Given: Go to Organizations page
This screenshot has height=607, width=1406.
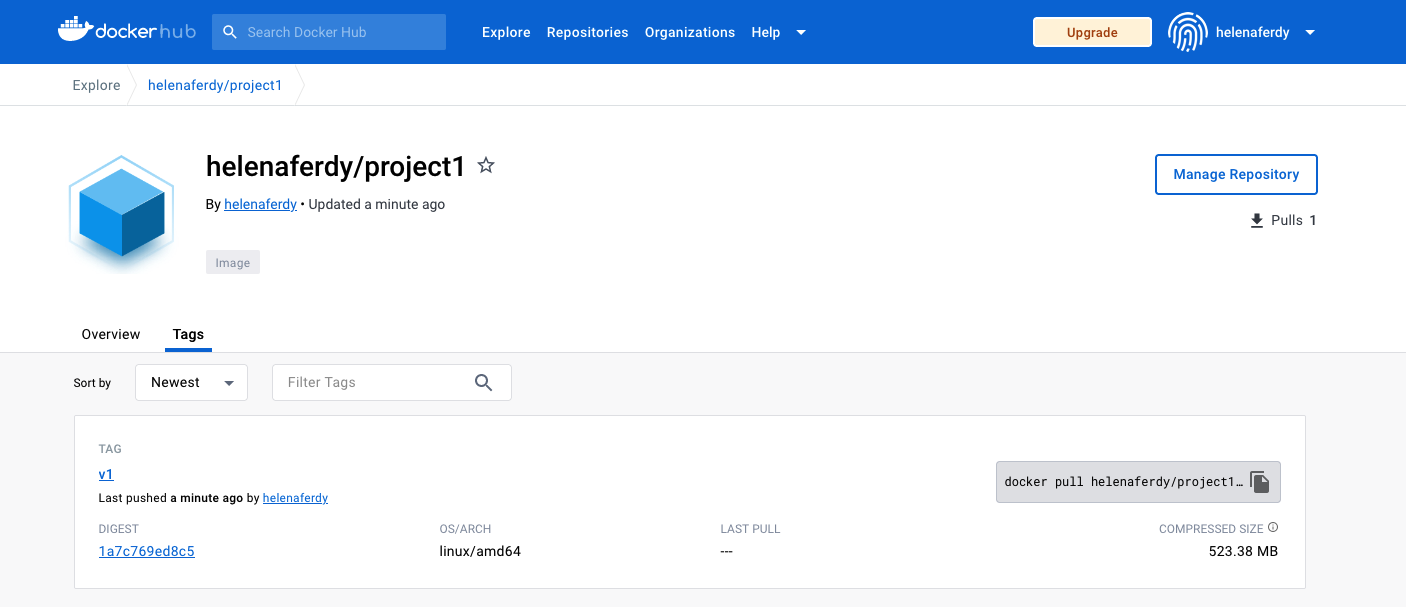Looking at the screenshot, I should coord(689,32).
